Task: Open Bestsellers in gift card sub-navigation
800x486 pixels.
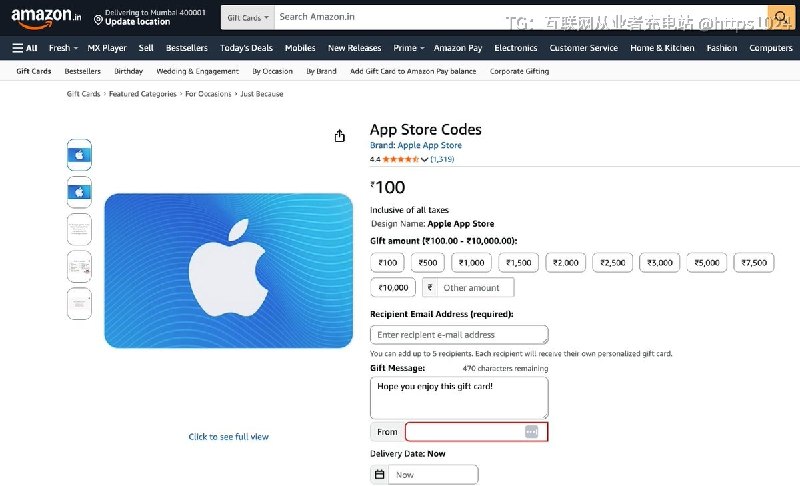Action: [x=83, y=71]
